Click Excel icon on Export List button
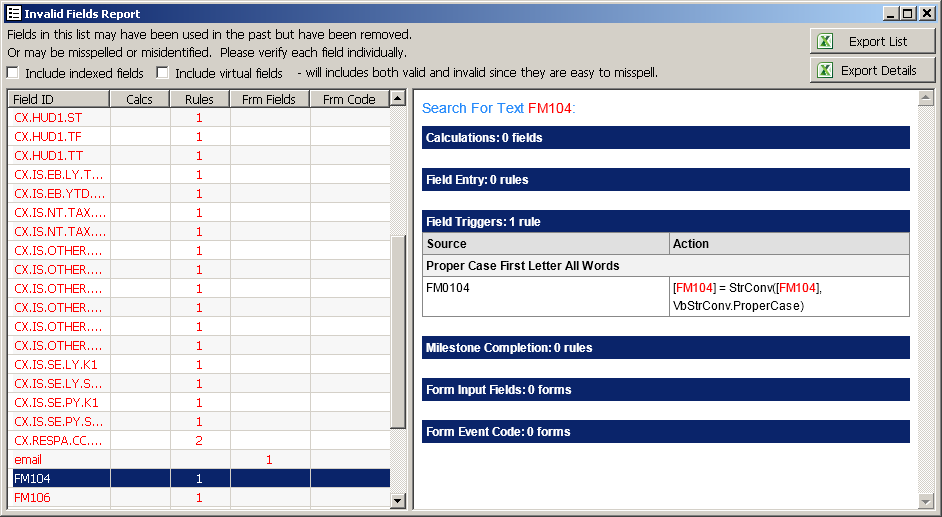This screenshot has height=517, width=942. pos(825,41)
